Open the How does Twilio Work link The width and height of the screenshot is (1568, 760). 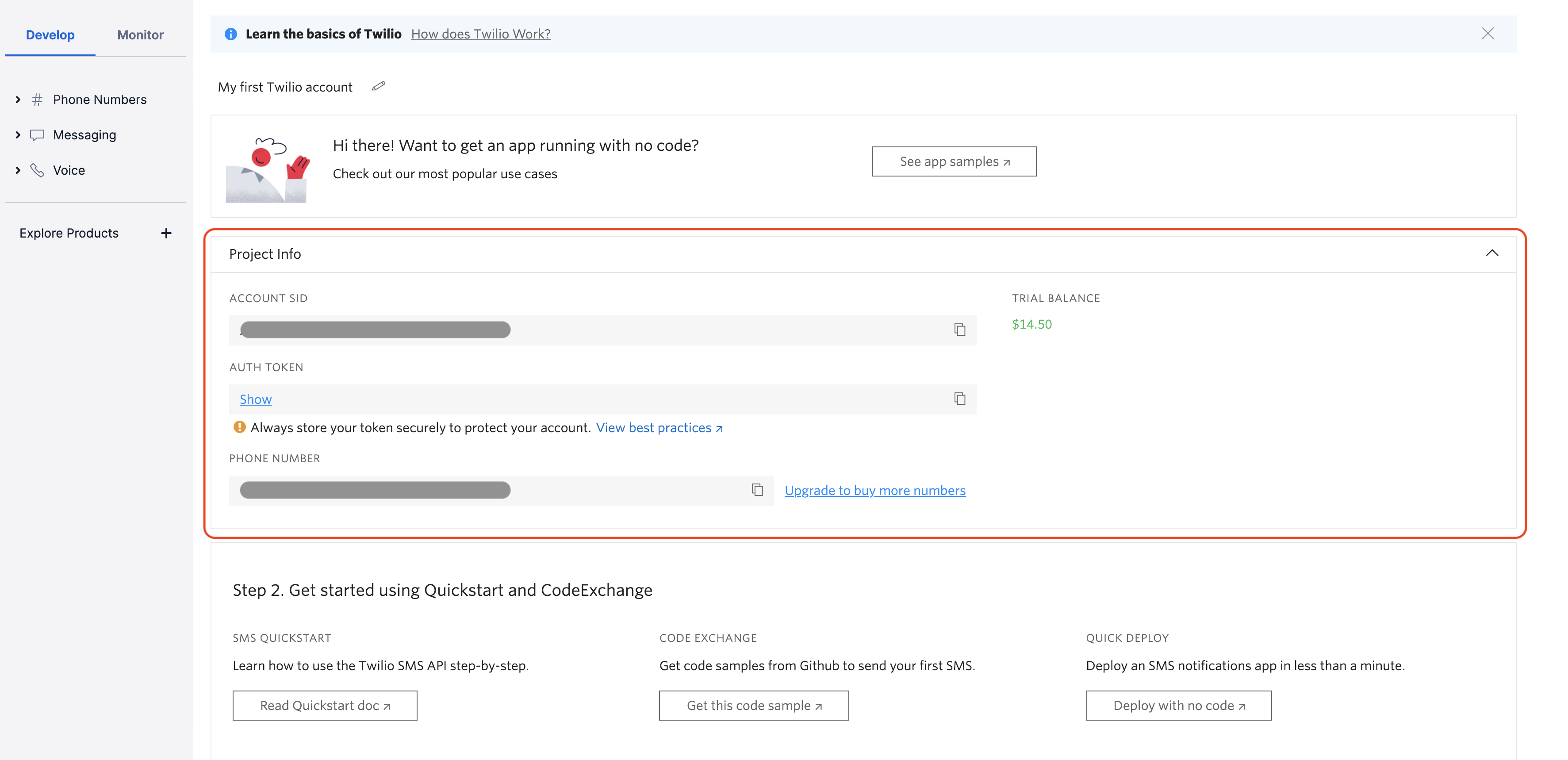[x=481, y=34]
